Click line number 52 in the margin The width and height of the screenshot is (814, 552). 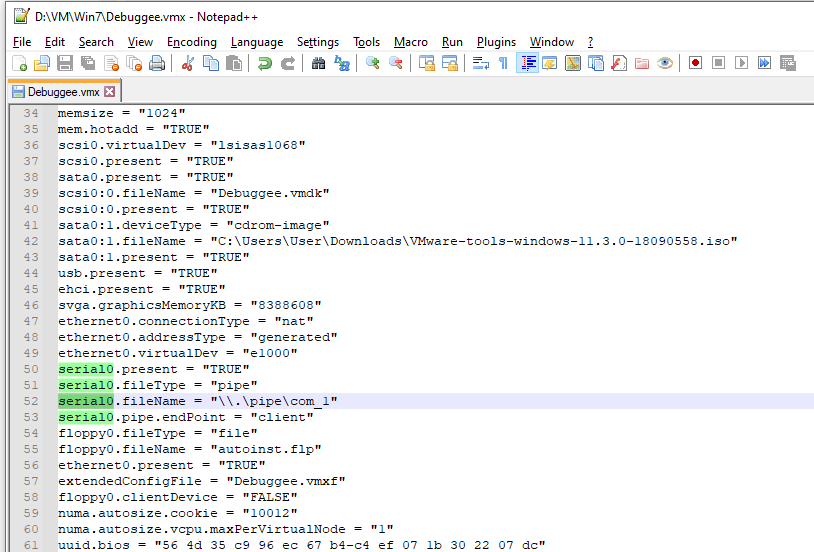(x=31, y=401)
